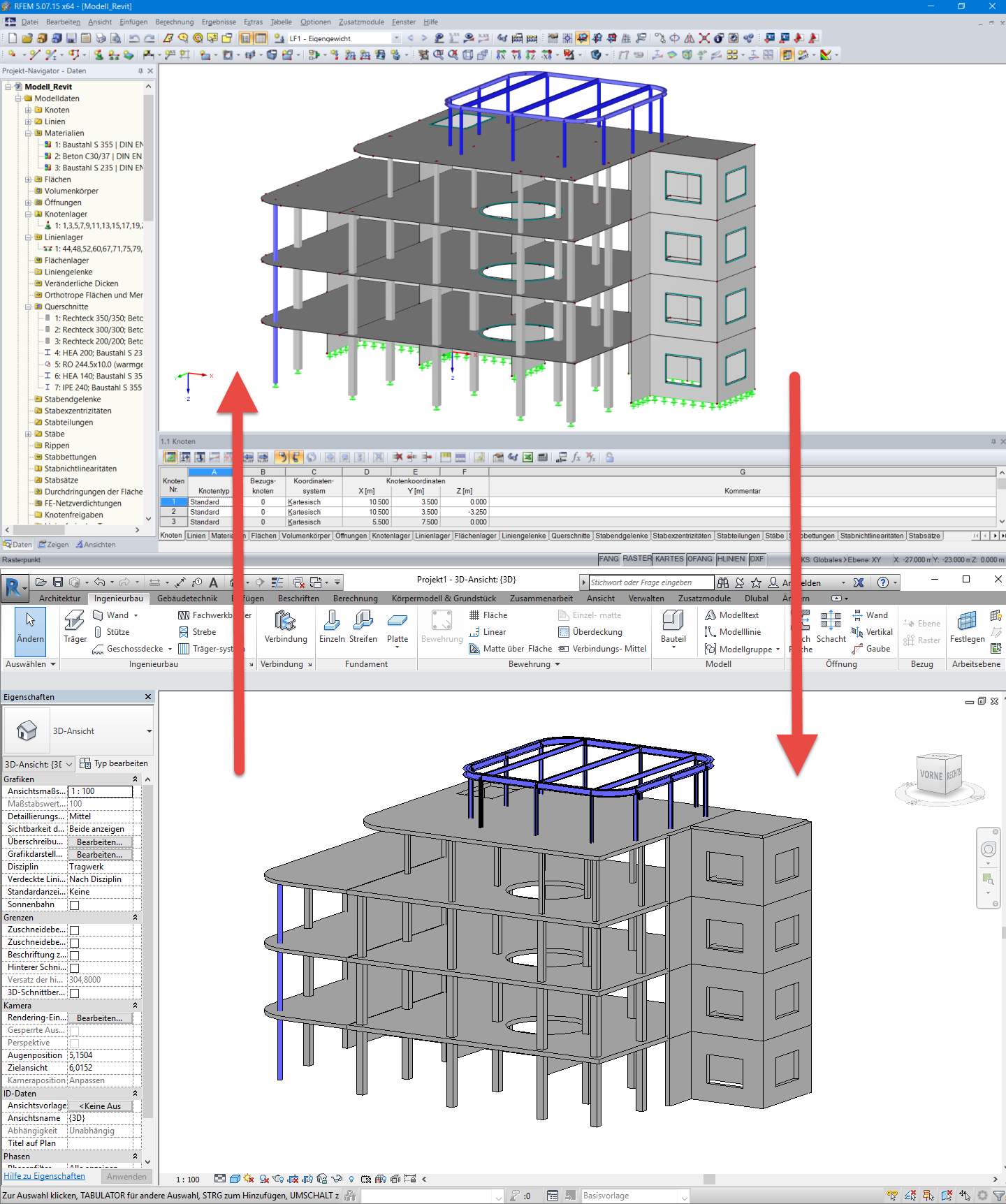The image size is (1006, 1204).
Task: Click the Revit help question mark icon
Action: (883, 582)
